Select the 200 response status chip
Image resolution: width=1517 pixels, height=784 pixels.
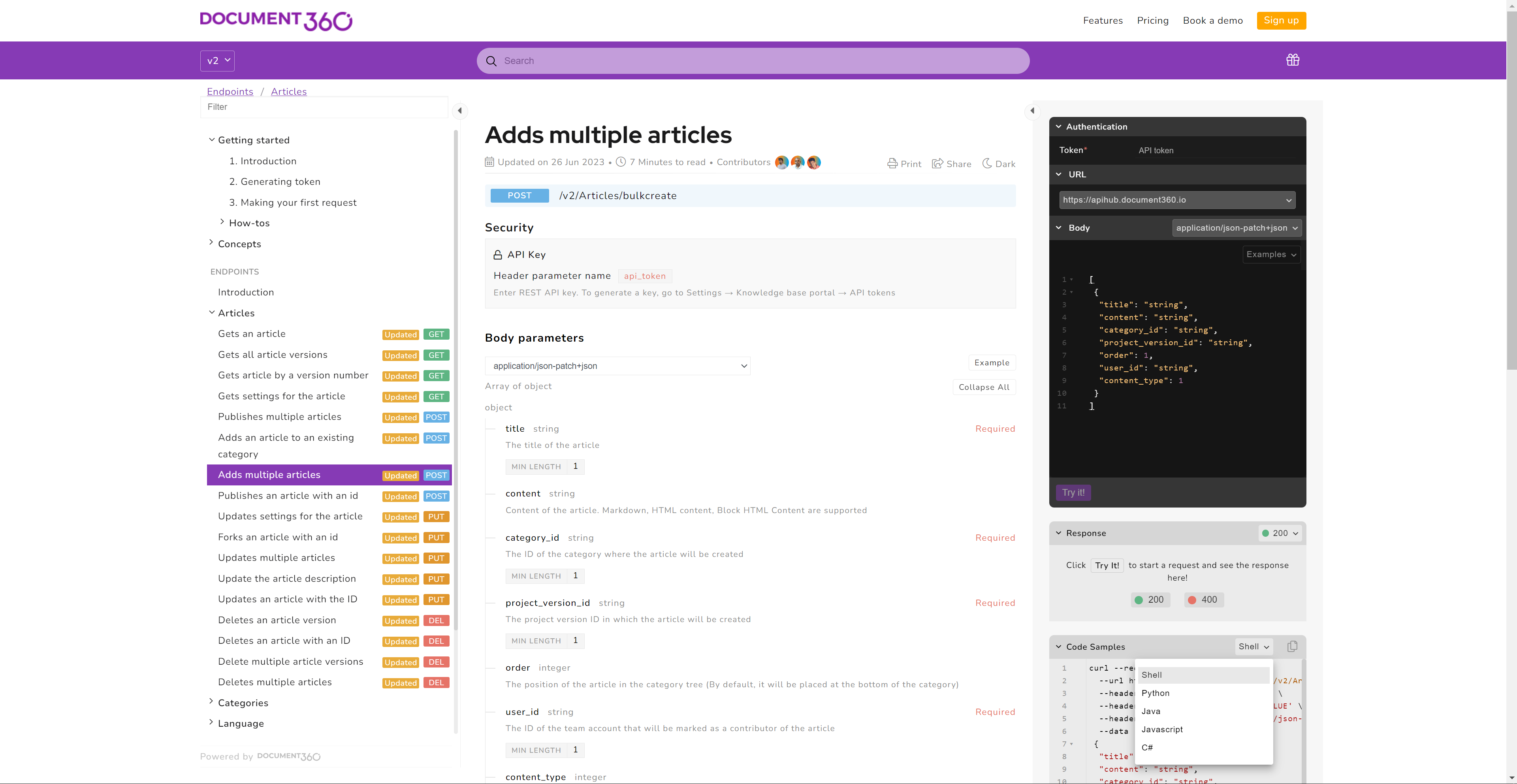click(1150, 600)
